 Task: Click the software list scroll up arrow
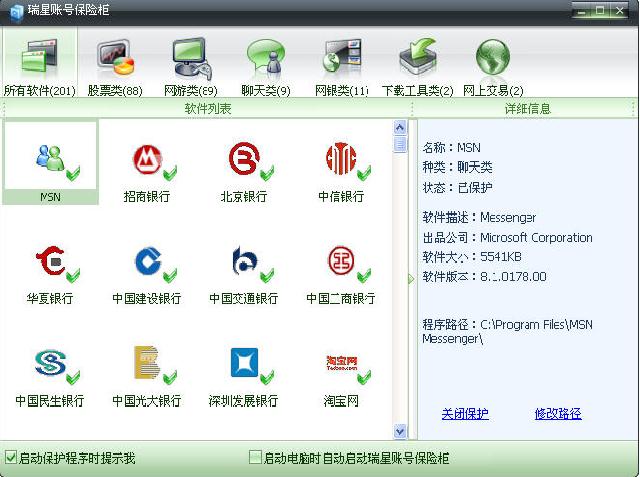(400, 128)
